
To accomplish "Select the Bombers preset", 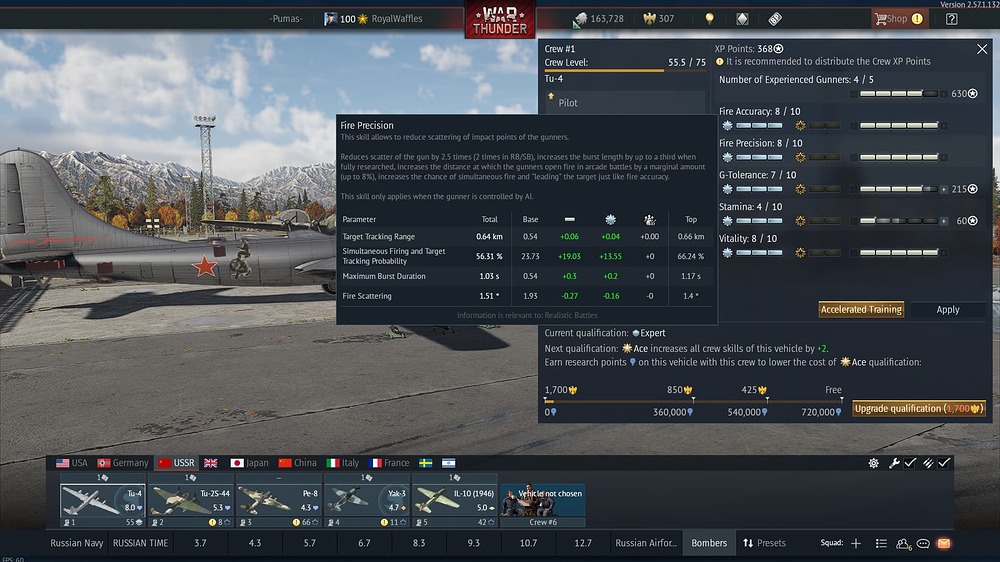I will (709, 543).
